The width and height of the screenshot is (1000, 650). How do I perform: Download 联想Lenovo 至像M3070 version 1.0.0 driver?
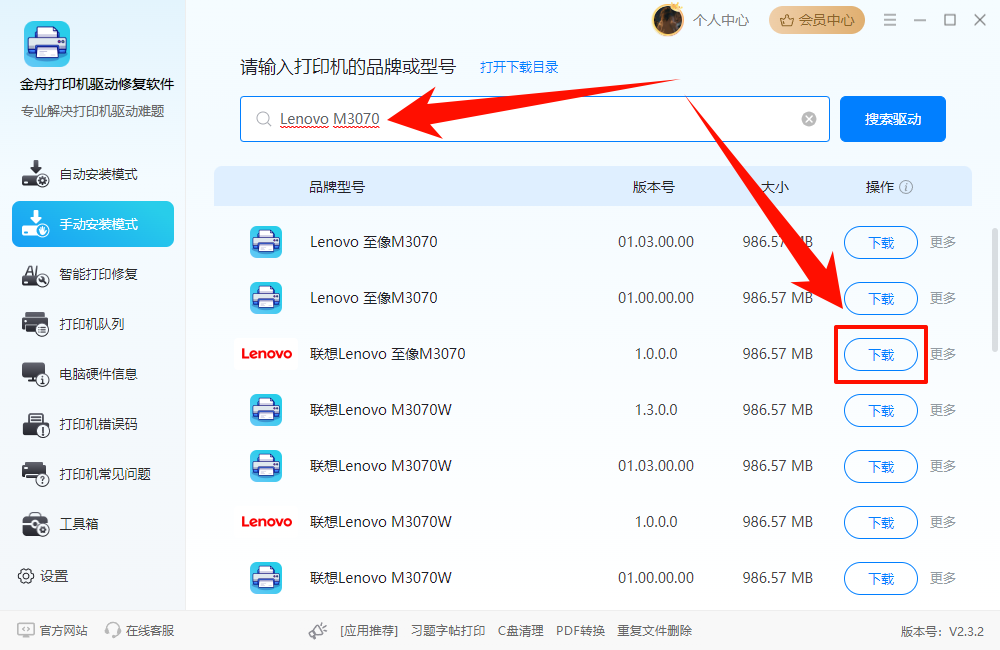click(880, 355)
